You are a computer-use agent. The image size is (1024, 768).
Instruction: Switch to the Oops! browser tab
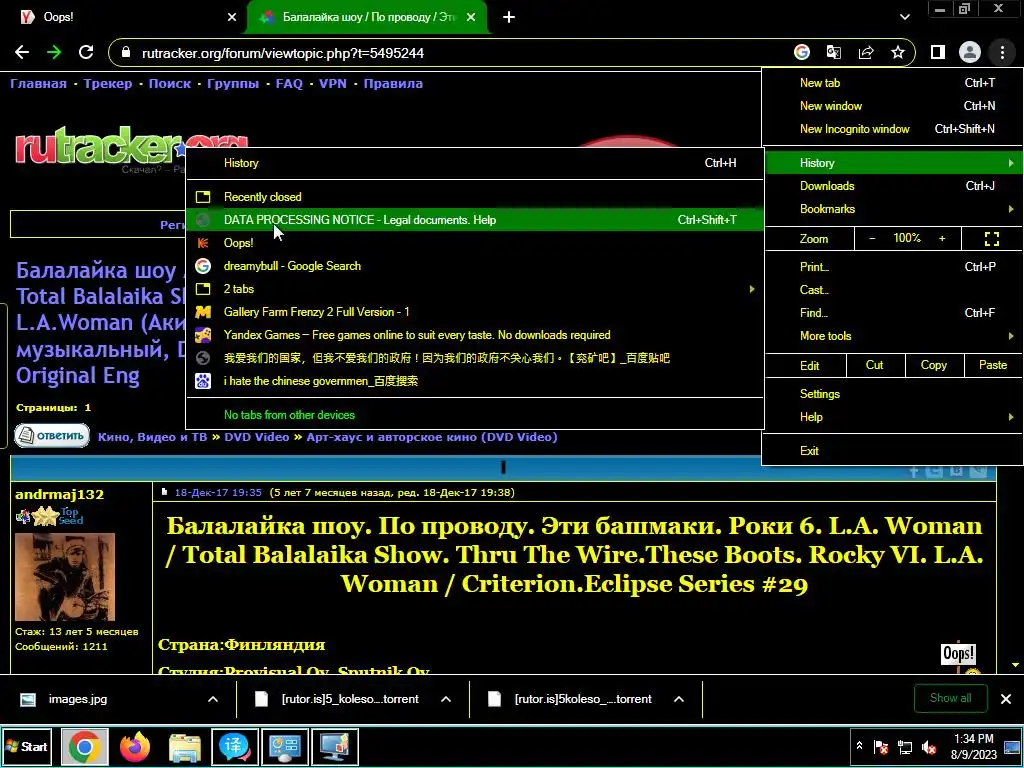[129, 17]
